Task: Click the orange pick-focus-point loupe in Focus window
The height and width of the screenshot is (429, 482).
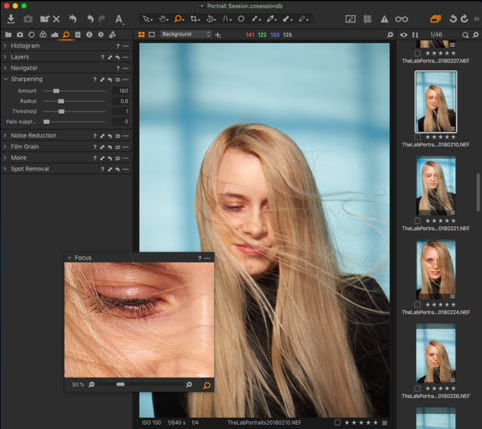Action: tap(207, 385)
